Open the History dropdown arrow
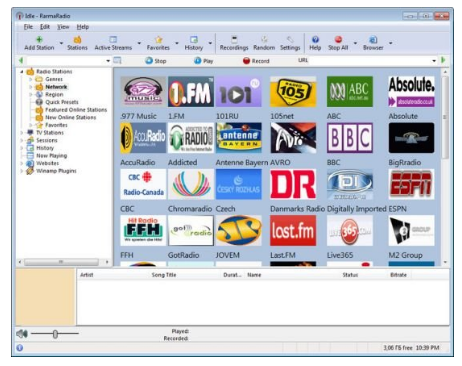462x366 pixels. coord(210,43)
